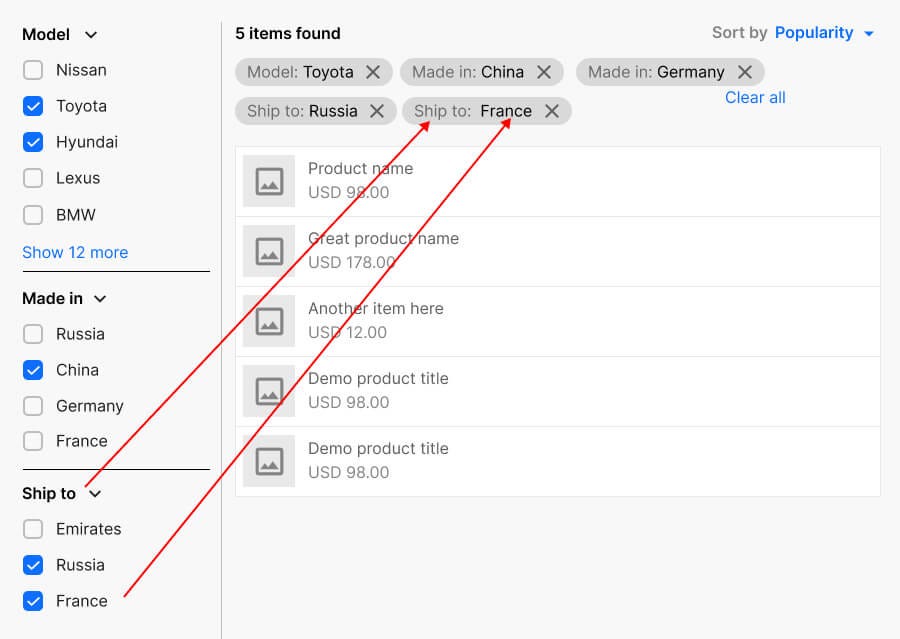Click the USD 12.00 price
The image size is (900, 639).
(347, 332)
